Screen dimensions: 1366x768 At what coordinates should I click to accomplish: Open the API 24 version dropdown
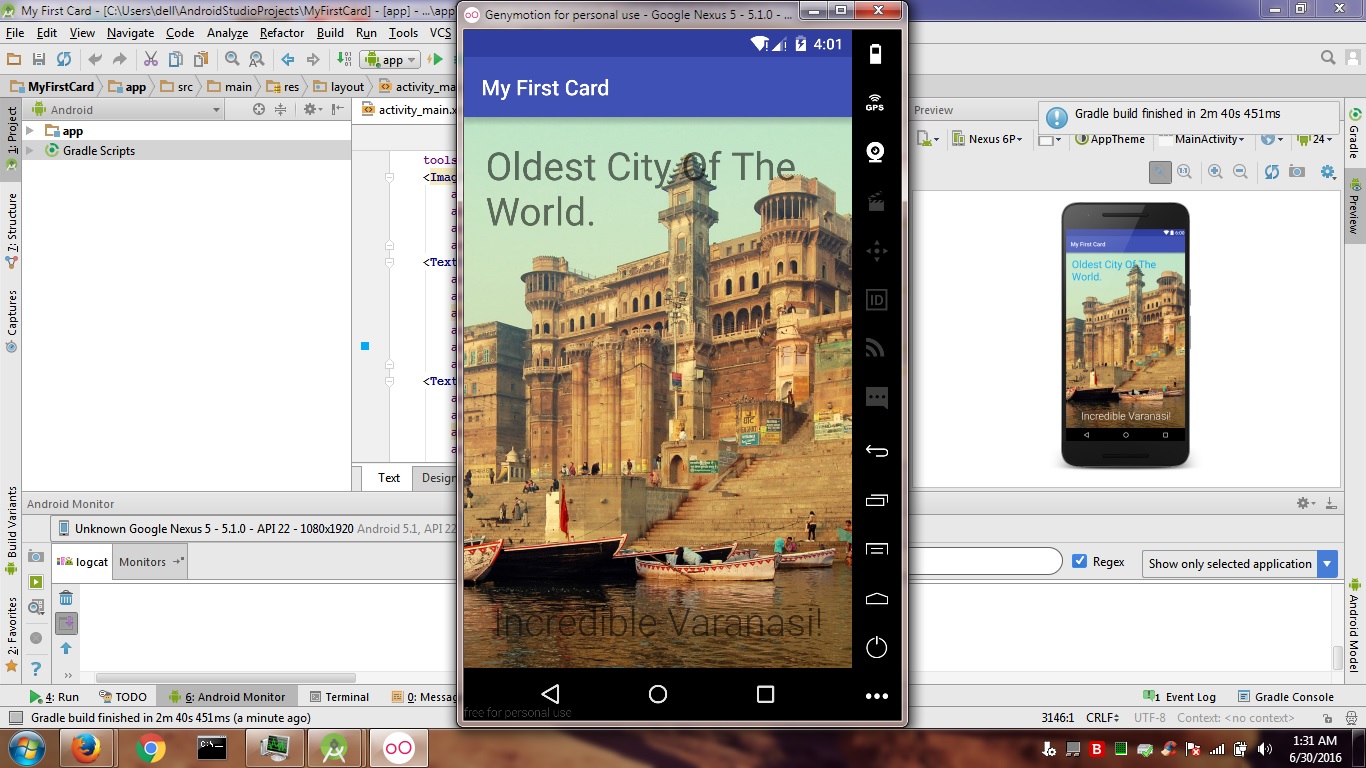pyautogui.click(x=1316, y=139)
